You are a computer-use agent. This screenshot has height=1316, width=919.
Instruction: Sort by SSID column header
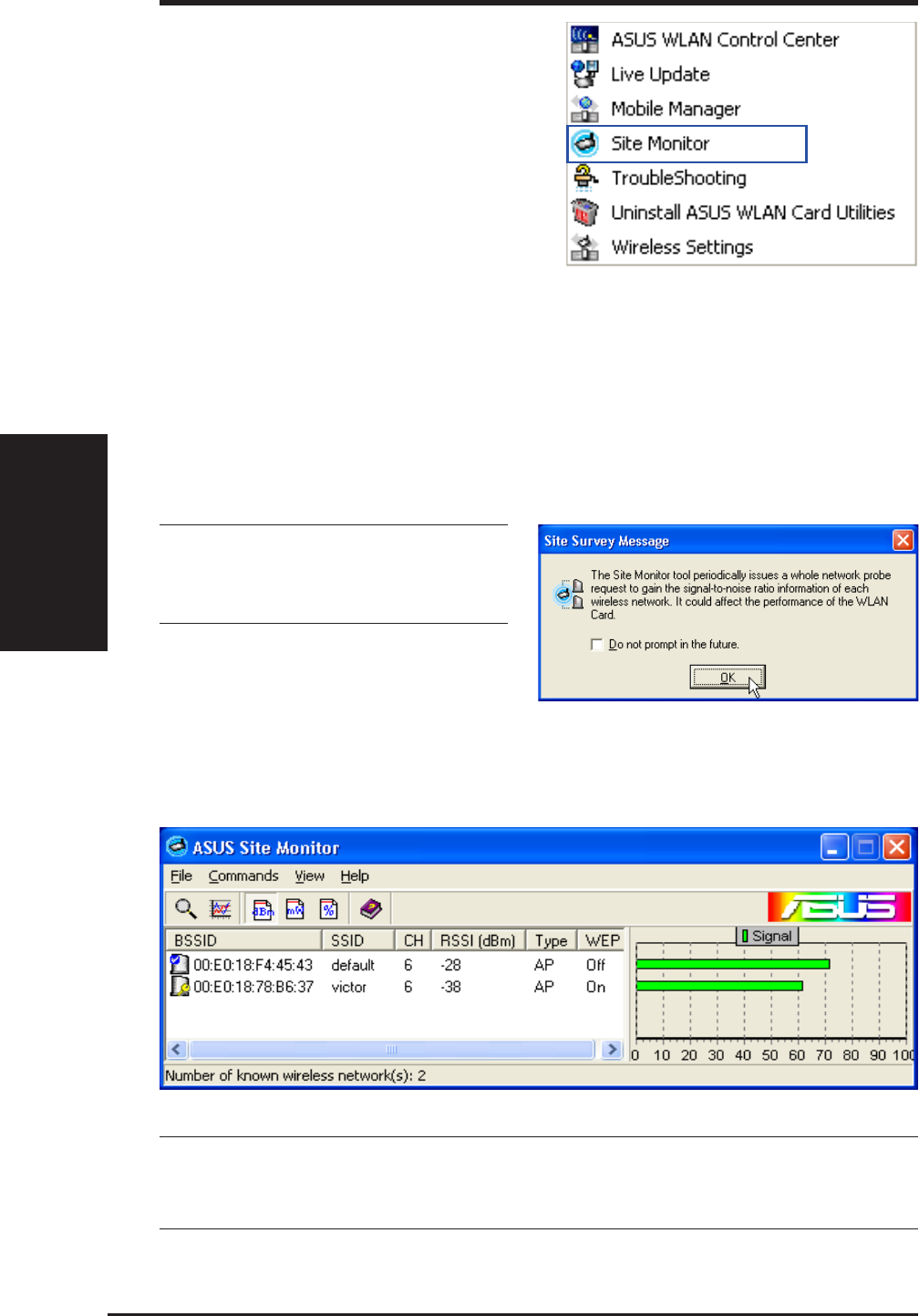pos(358,940)
